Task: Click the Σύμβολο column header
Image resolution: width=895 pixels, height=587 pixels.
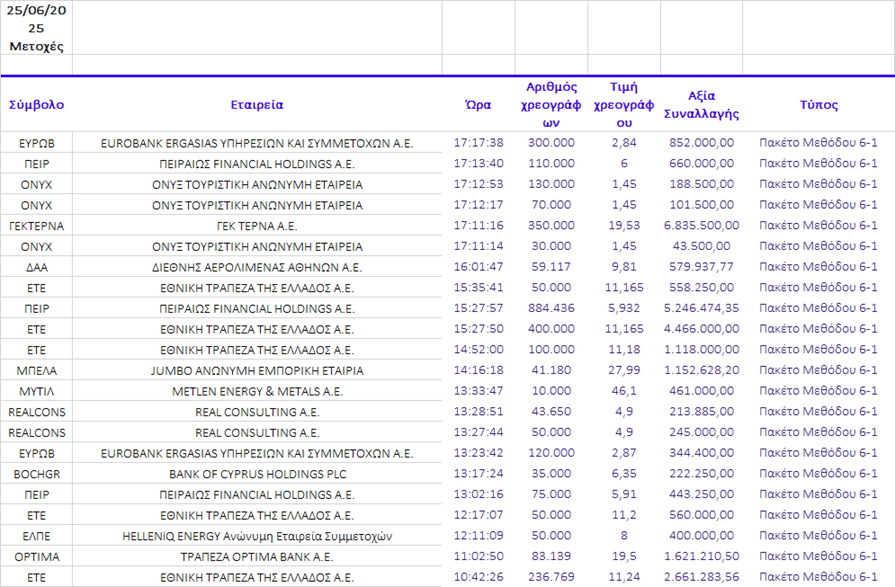Action: [x=36, y=105]
